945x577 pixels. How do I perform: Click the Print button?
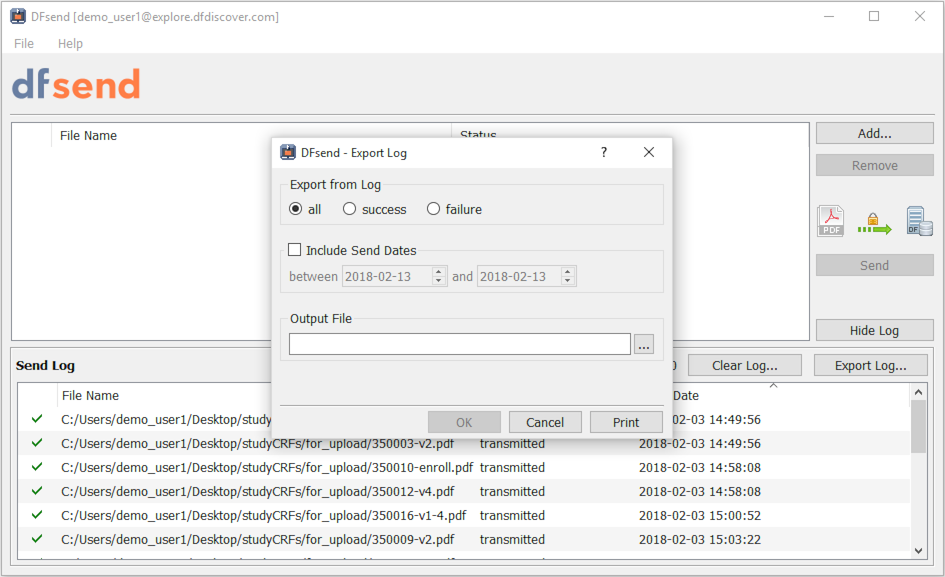tap(626, 422)
